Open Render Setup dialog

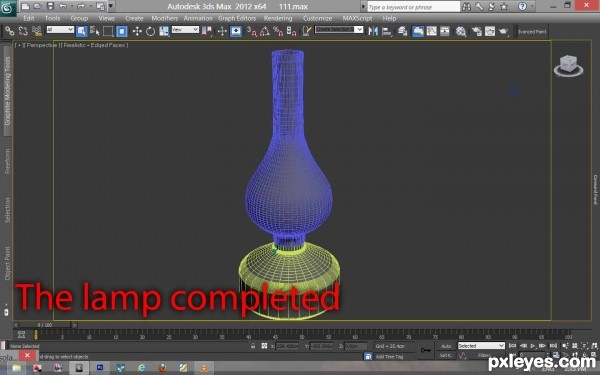point(476,31)
